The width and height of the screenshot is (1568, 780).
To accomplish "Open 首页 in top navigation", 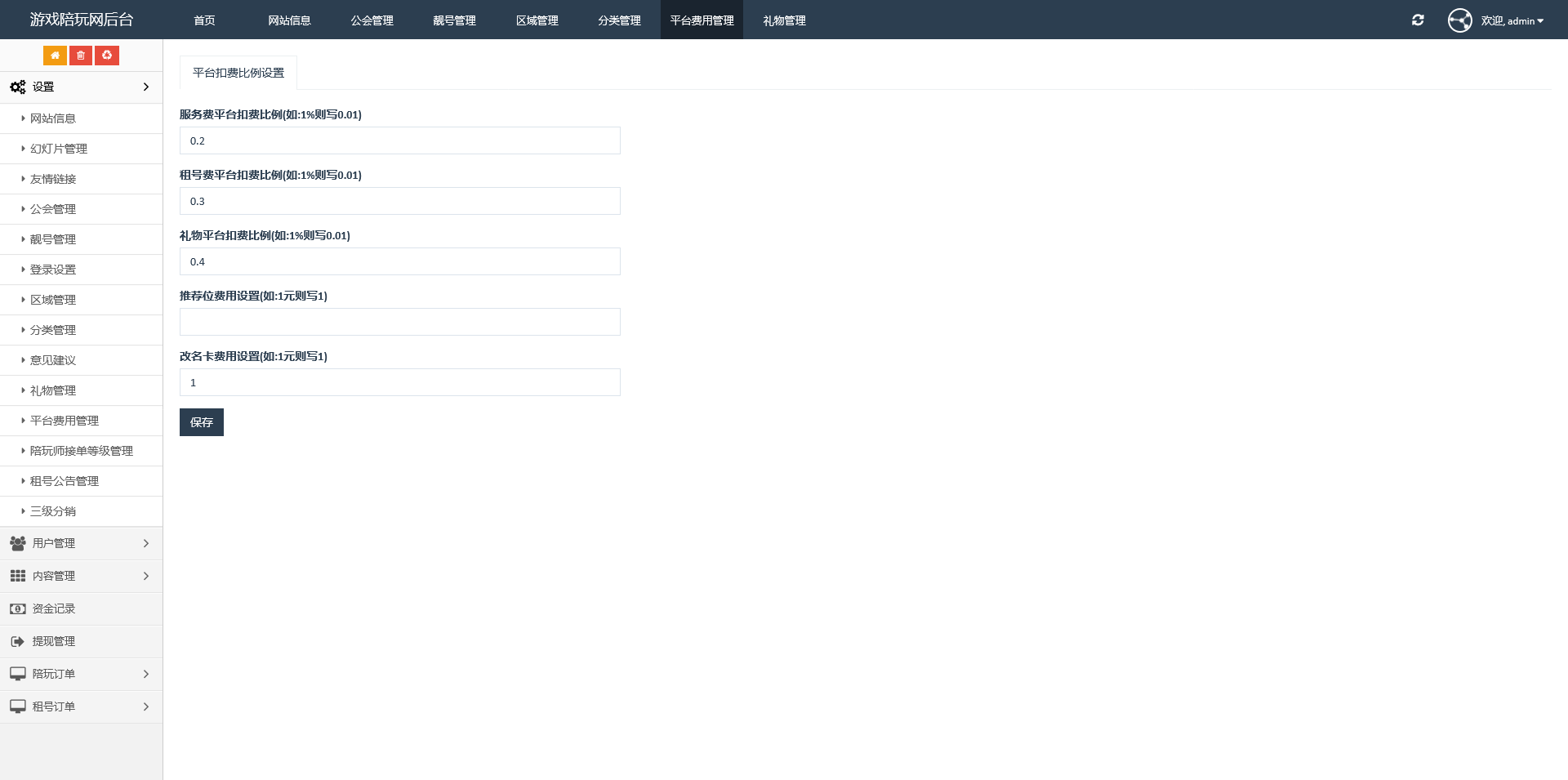I will coord(204,20).
